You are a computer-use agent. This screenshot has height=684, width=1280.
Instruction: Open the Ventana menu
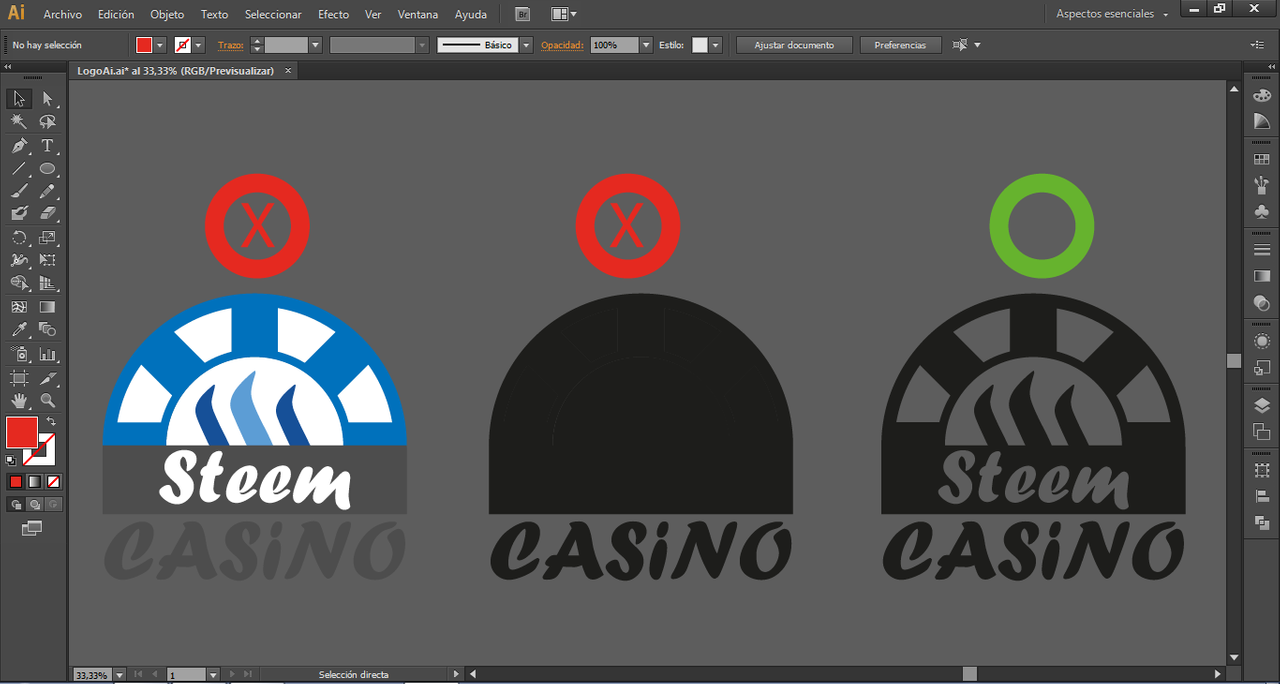pos(418,14)
